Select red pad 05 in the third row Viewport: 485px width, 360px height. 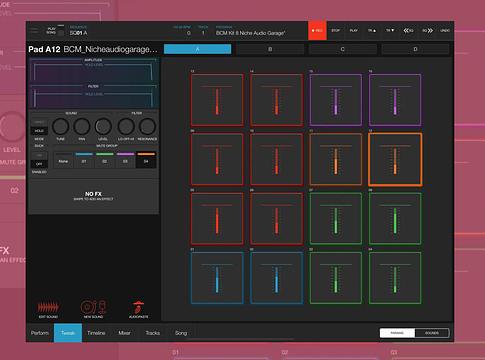(x=217, y=218)
